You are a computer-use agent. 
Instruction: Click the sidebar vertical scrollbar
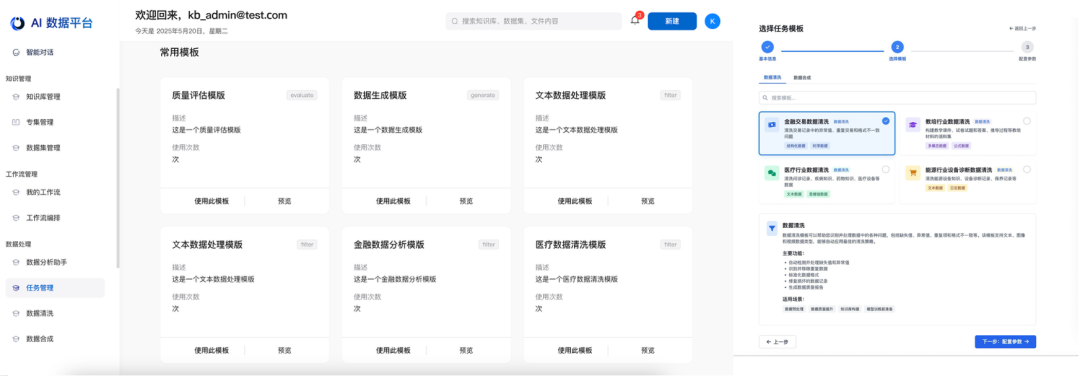tap(118, 178)
